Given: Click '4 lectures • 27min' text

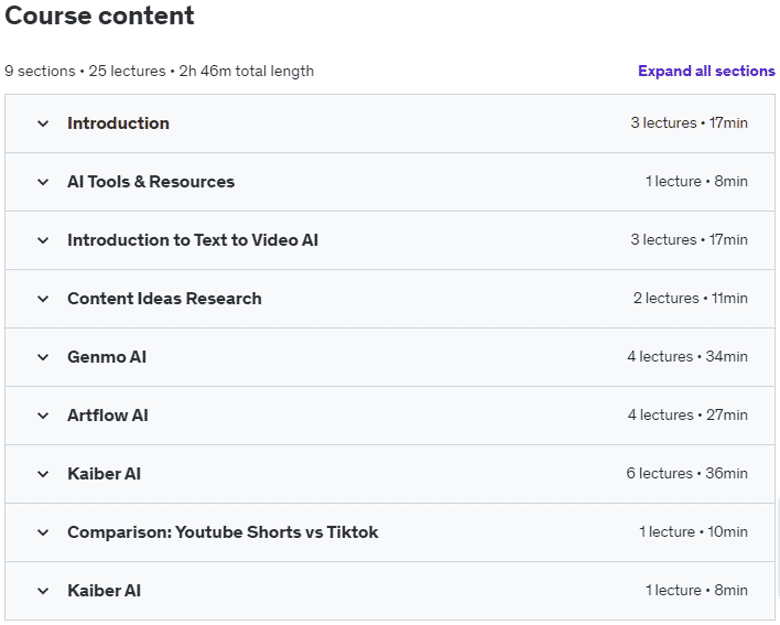Looking at the screenshot, I should pyautogui.click(x=687, y=415).
